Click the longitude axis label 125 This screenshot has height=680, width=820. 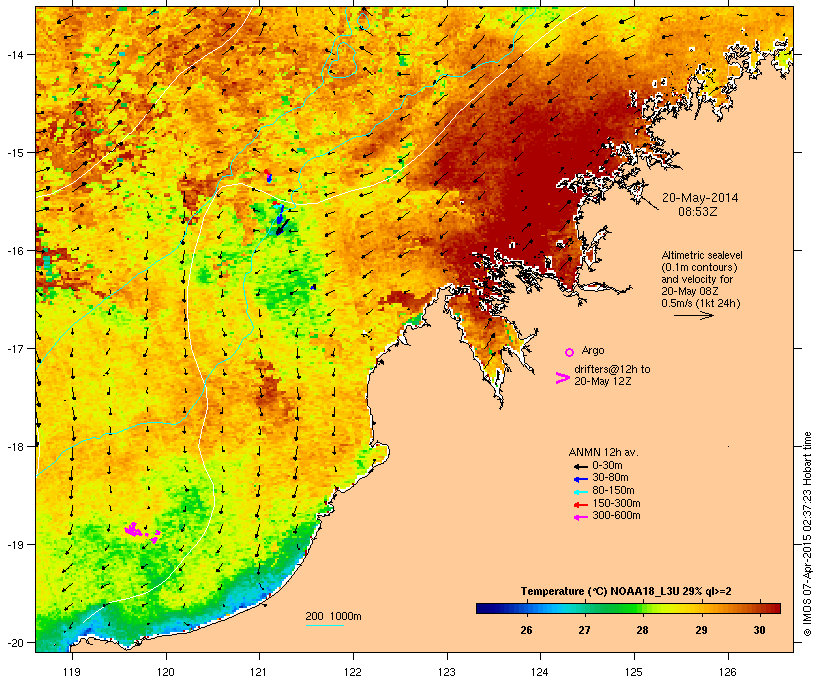pos(634,672)
